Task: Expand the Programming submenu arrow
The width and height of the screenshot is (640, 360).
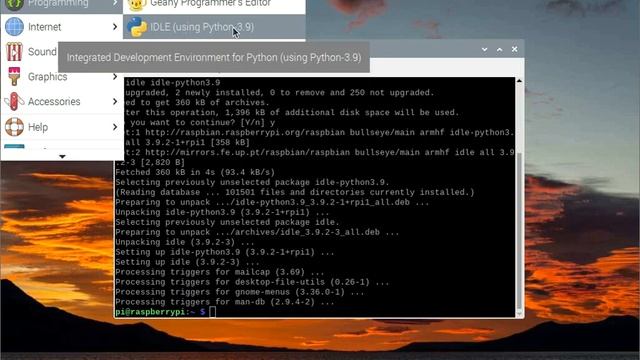Action: 115,3
